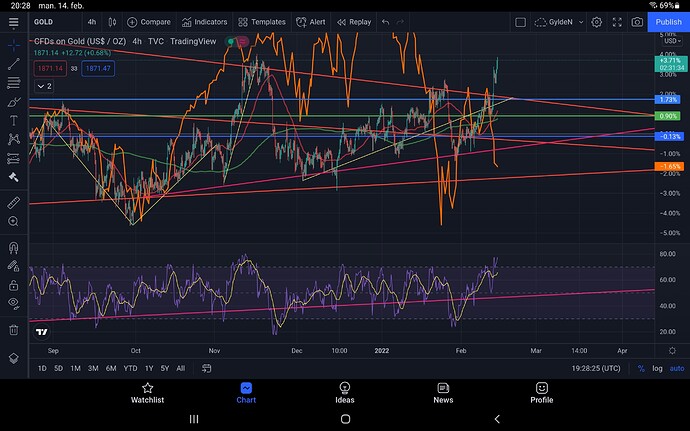Viewport: 690px width, 431px height.
Task: Tap the Android recent apps button
Action: pos(194,419)
